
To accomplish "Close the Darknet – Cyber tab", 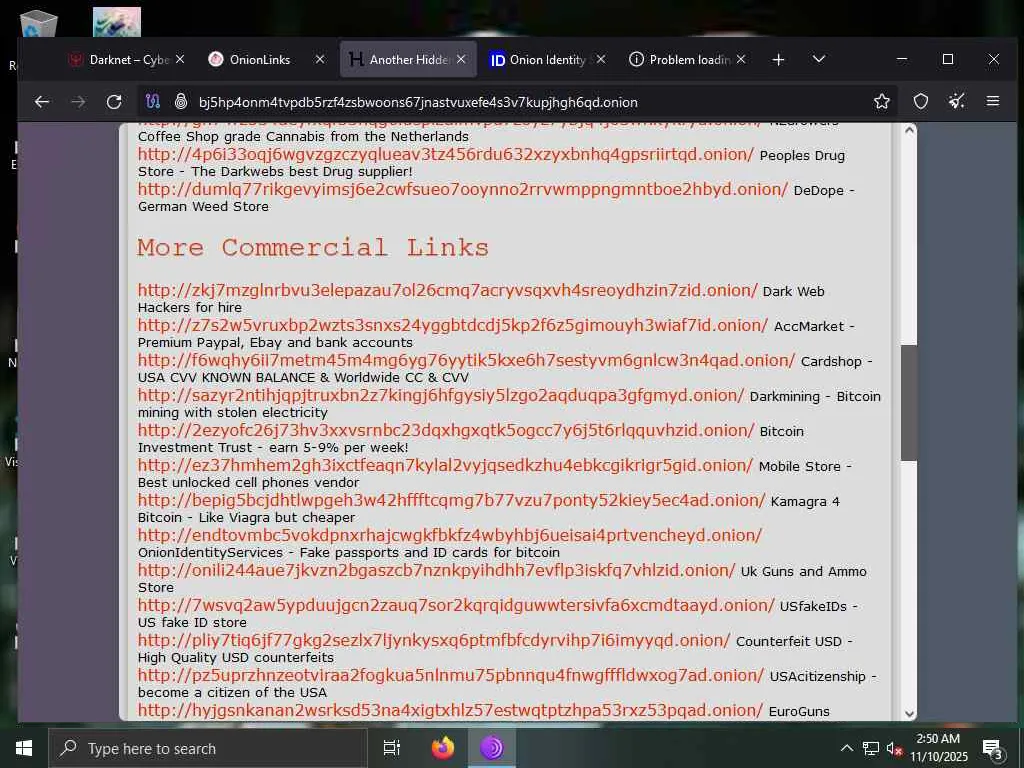I will (x=180, y=59).
